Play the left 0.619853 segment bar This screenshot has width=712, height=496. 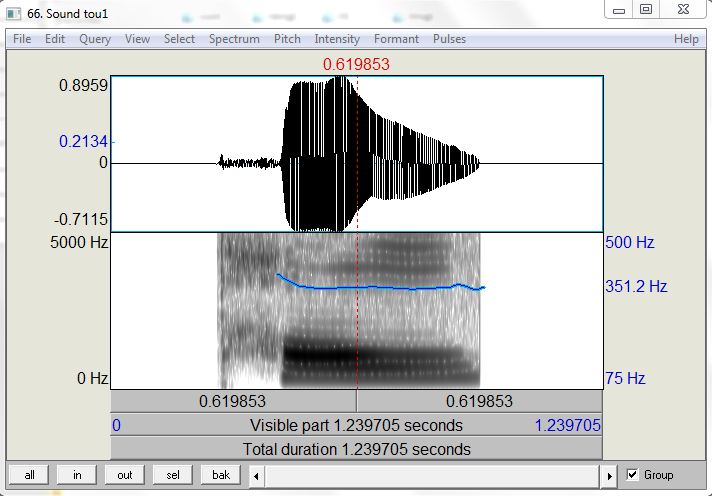[x=233, y=401]
